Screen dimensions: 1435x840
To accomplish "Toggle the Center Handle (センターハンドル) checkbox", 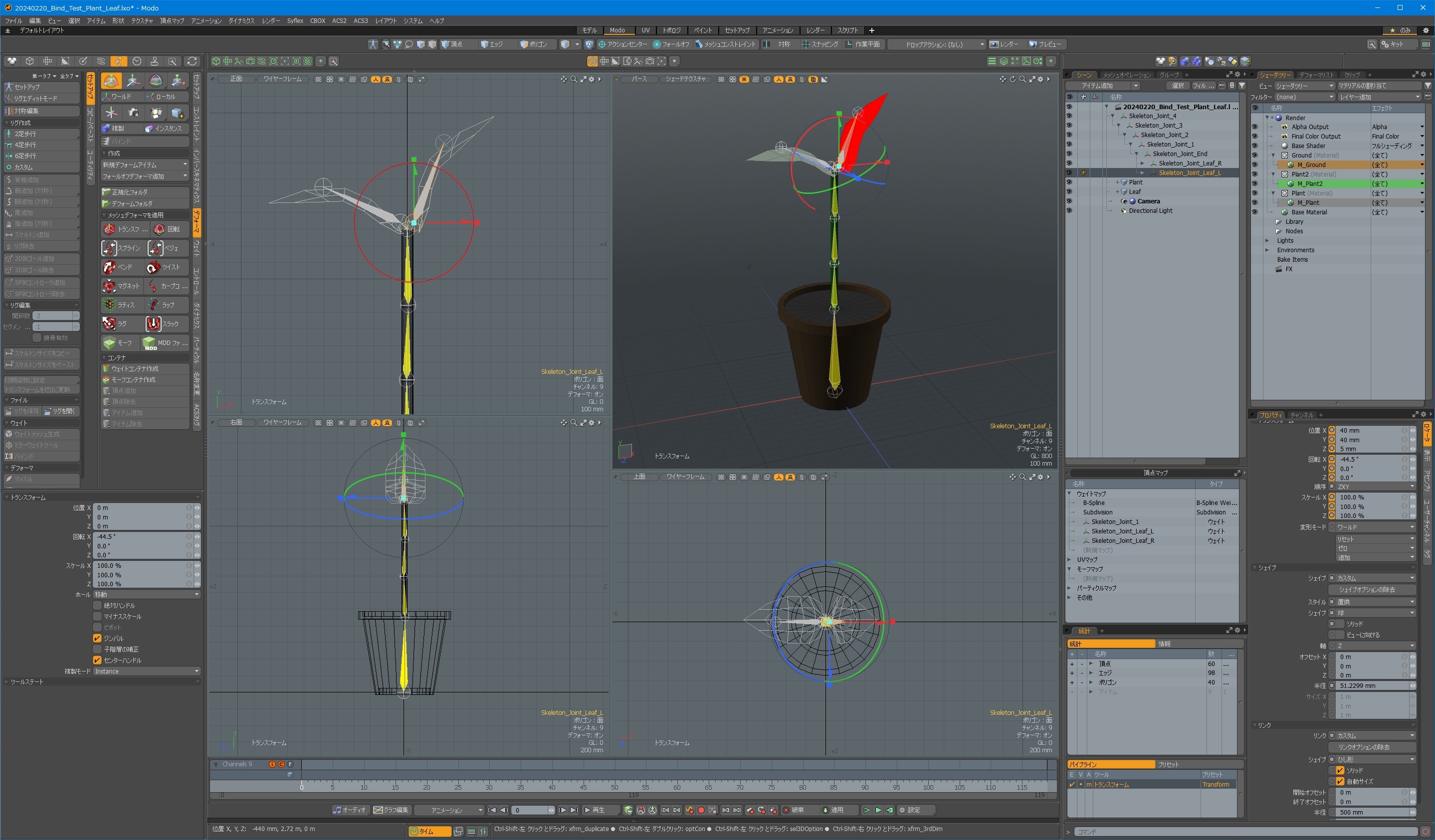I will click(97, 660).
